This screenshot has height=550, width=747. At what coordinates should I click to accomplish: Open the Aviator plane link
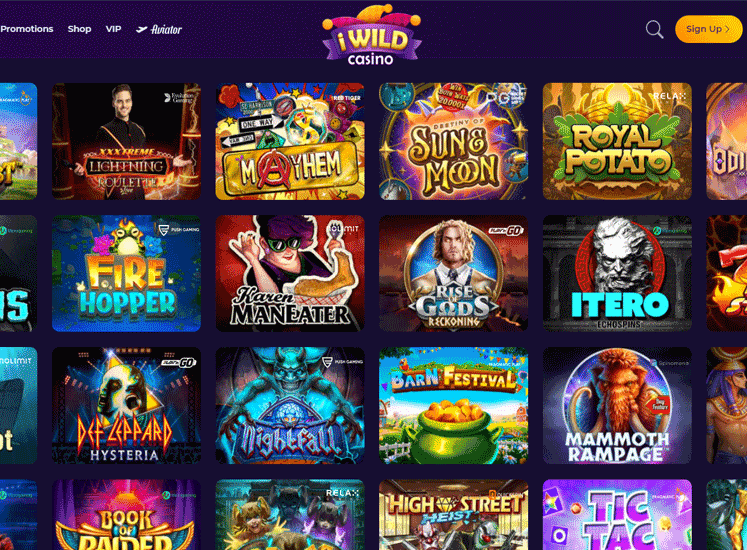click(159, 29)
